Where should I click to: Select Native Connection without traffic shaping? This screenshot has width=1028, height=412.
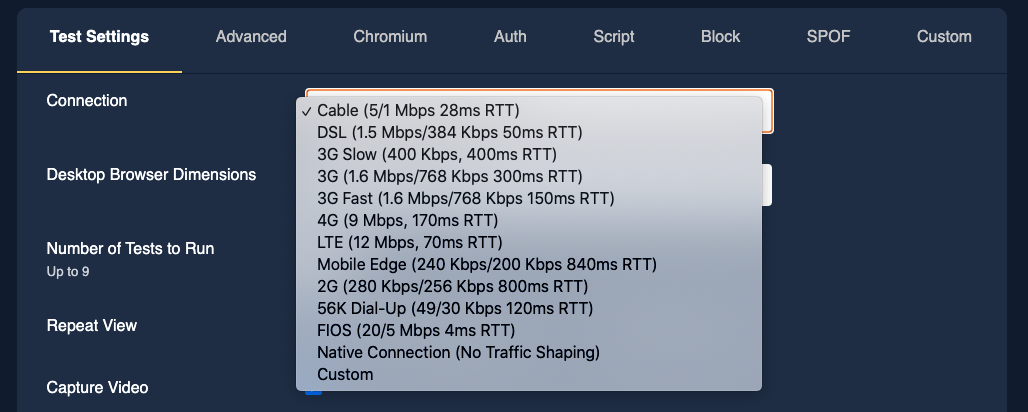[x=457, y=352]
